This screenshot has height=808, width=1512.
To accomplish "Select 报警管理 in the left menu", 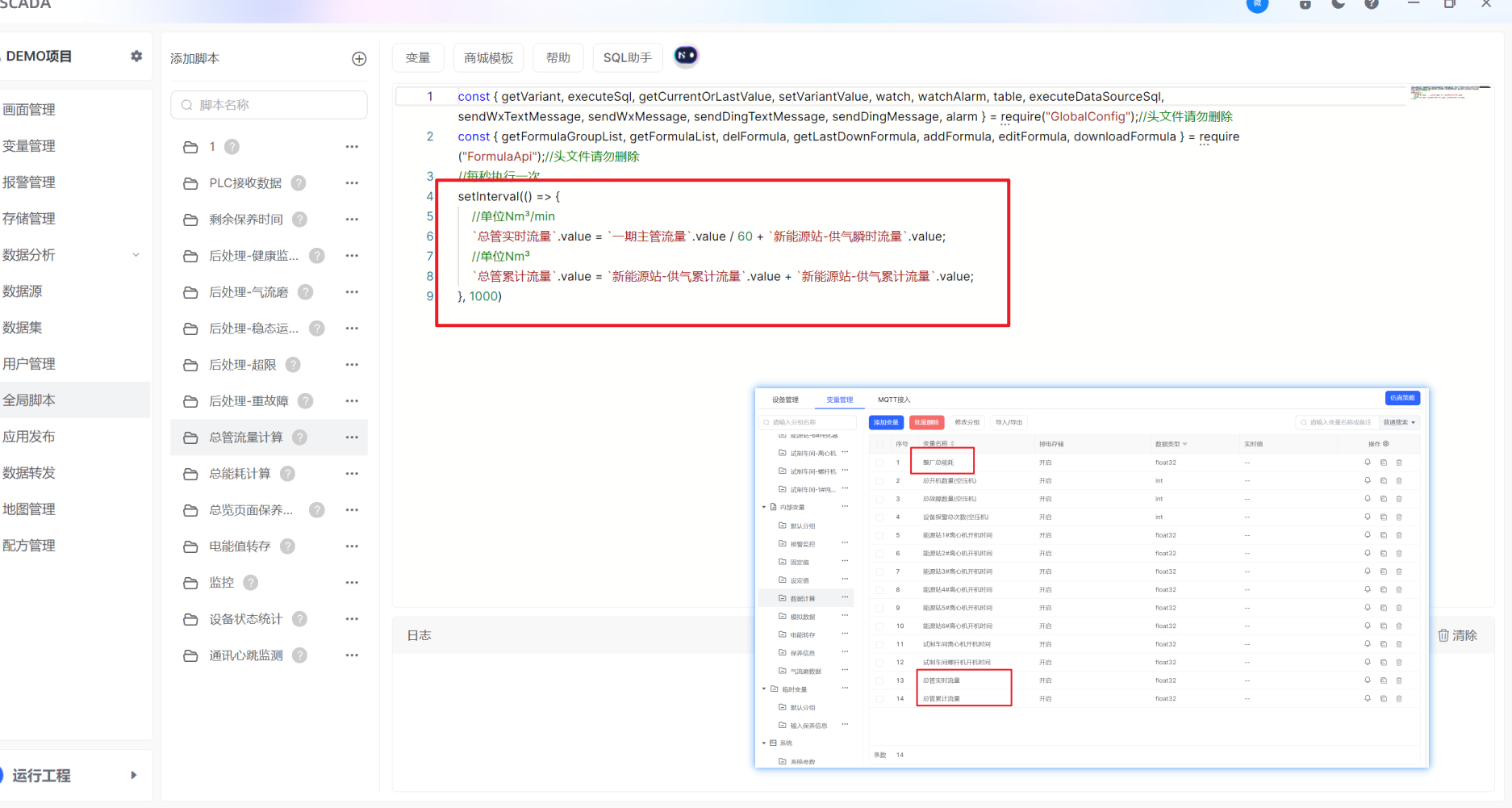I will (x=29, y=182).
